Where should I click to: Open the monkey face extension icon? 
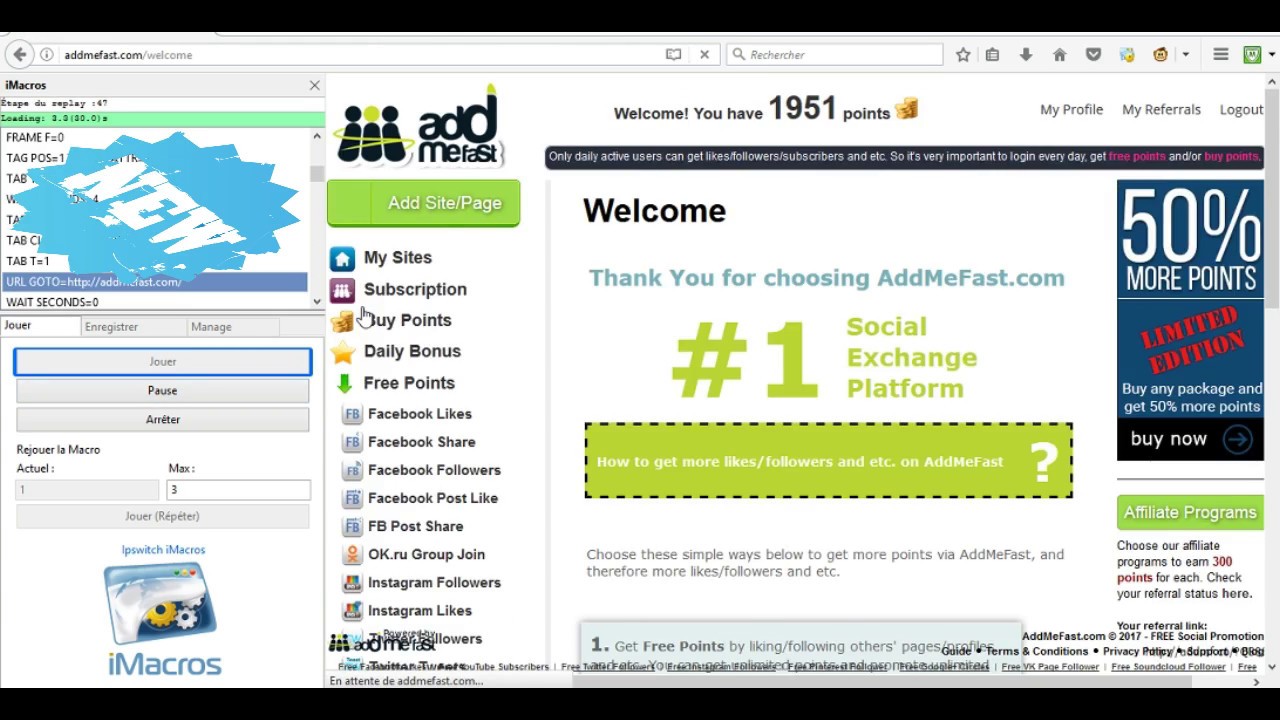tap(1161, 55)
